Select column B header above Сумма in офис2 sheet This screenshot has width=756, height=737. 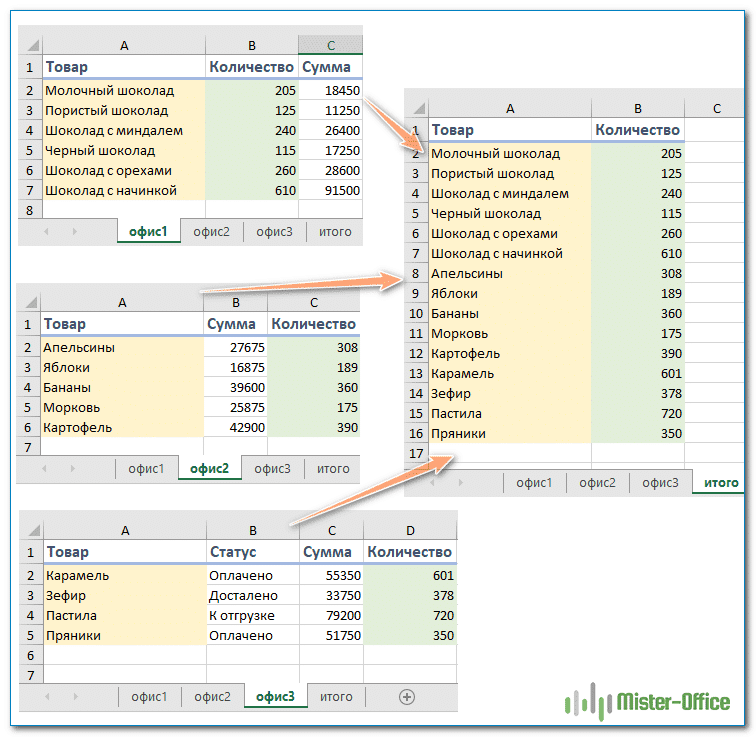pyautogui.click(x=236, y=303)
